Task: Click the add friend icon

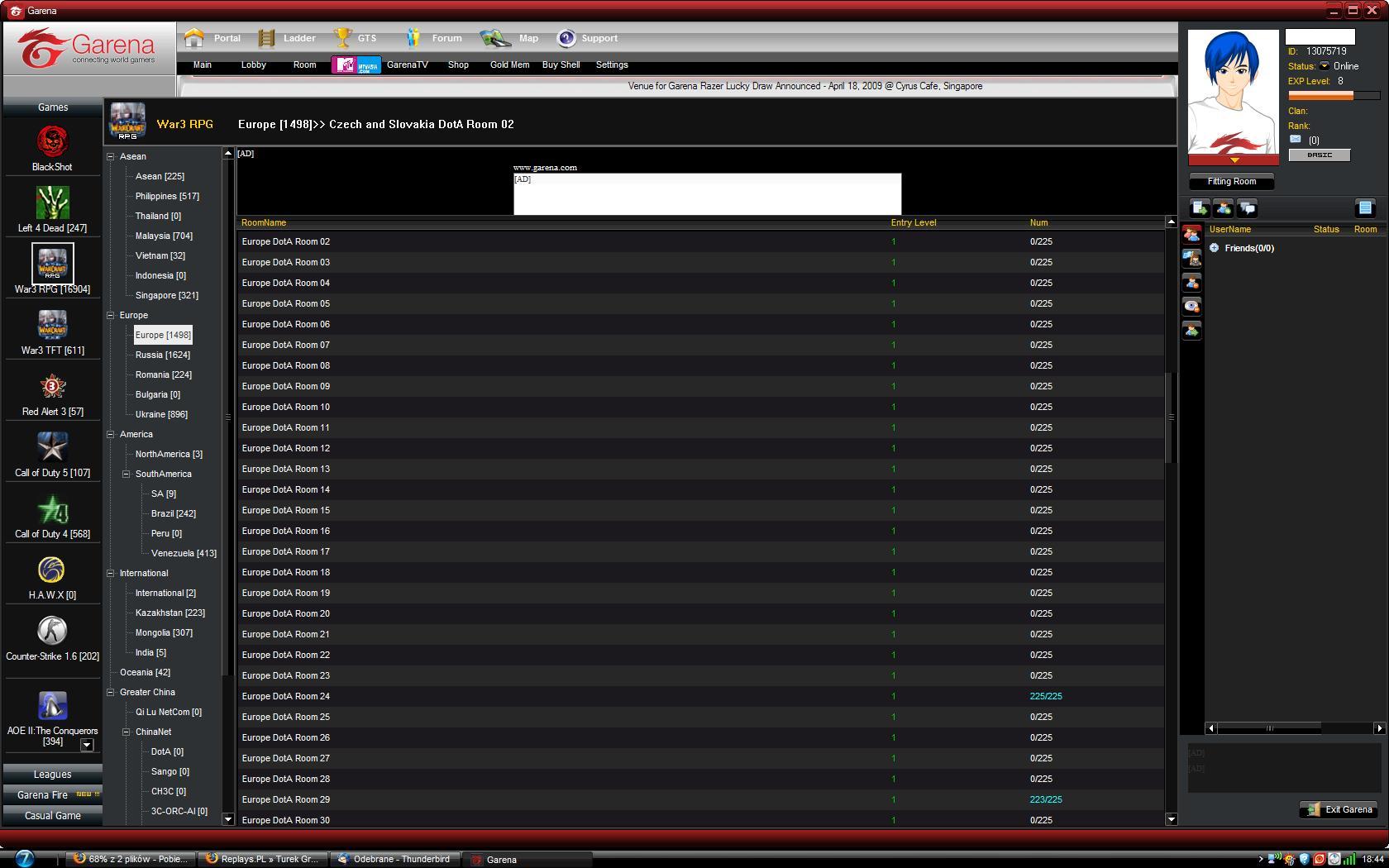Action: click(1223, 208)
